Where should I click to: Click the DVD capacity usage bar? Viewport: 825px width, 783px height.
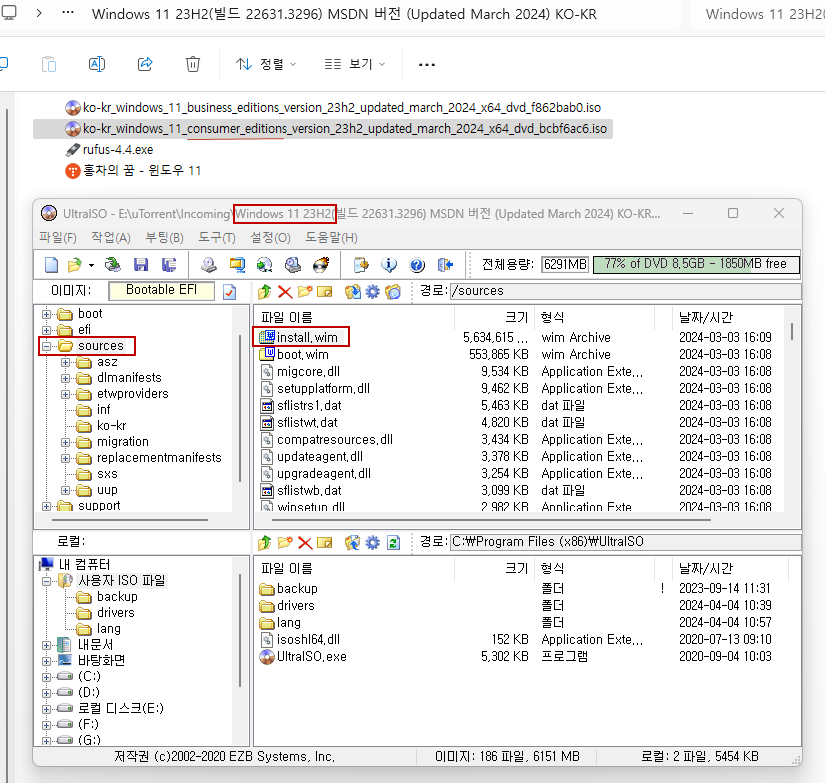coord(696,264)
